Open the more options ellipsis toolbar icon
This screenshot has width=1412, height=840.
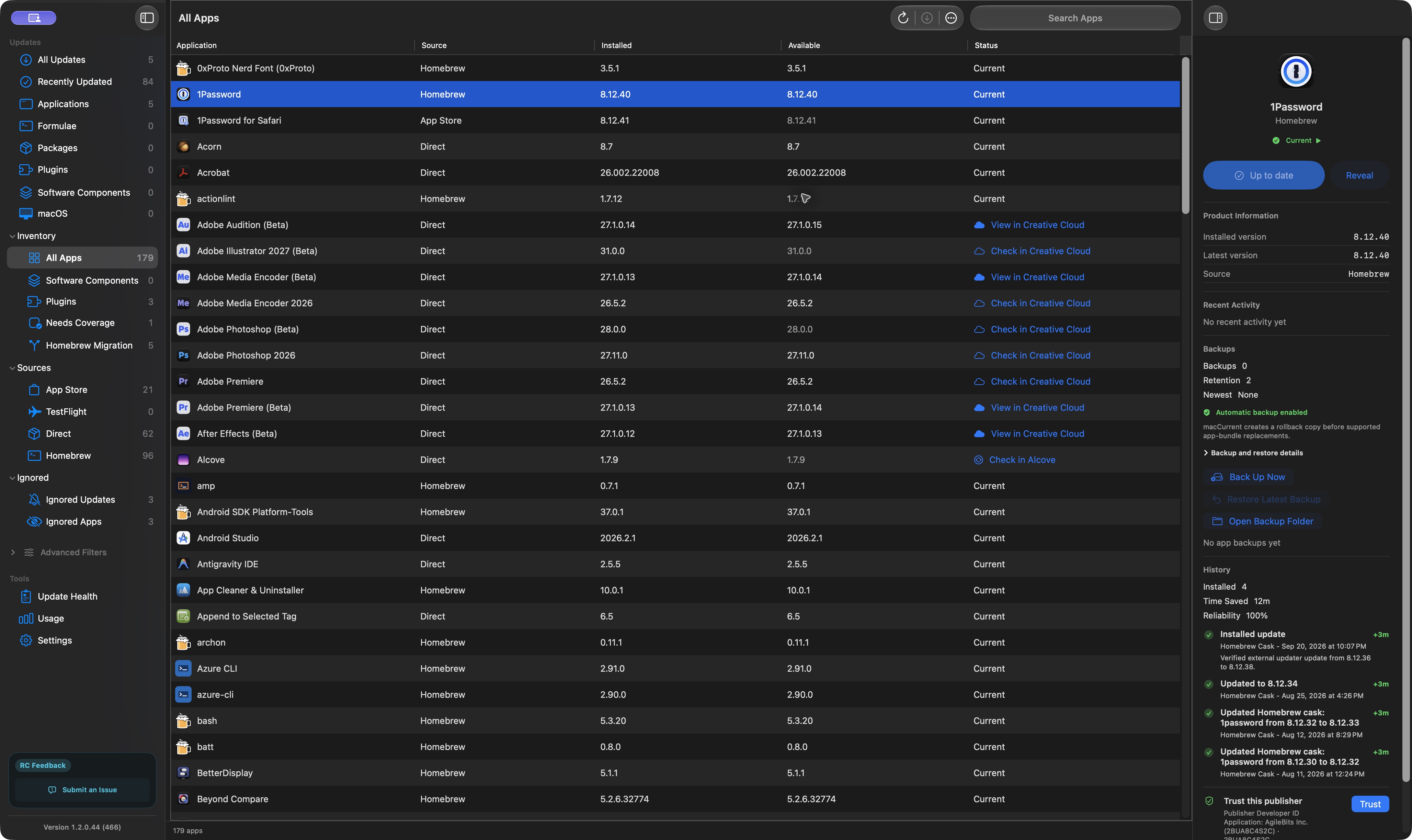[x=951, y=18]
